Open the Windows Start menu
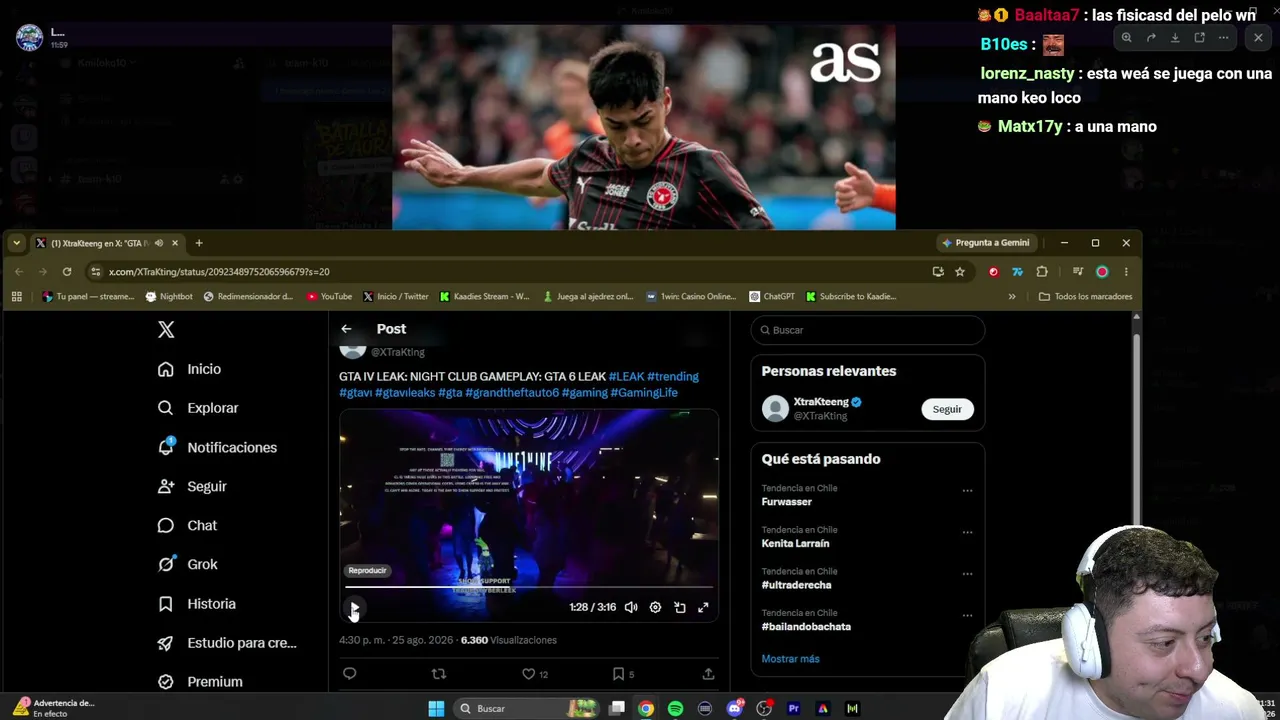The image size is (1280, 720). click(436, 708)
